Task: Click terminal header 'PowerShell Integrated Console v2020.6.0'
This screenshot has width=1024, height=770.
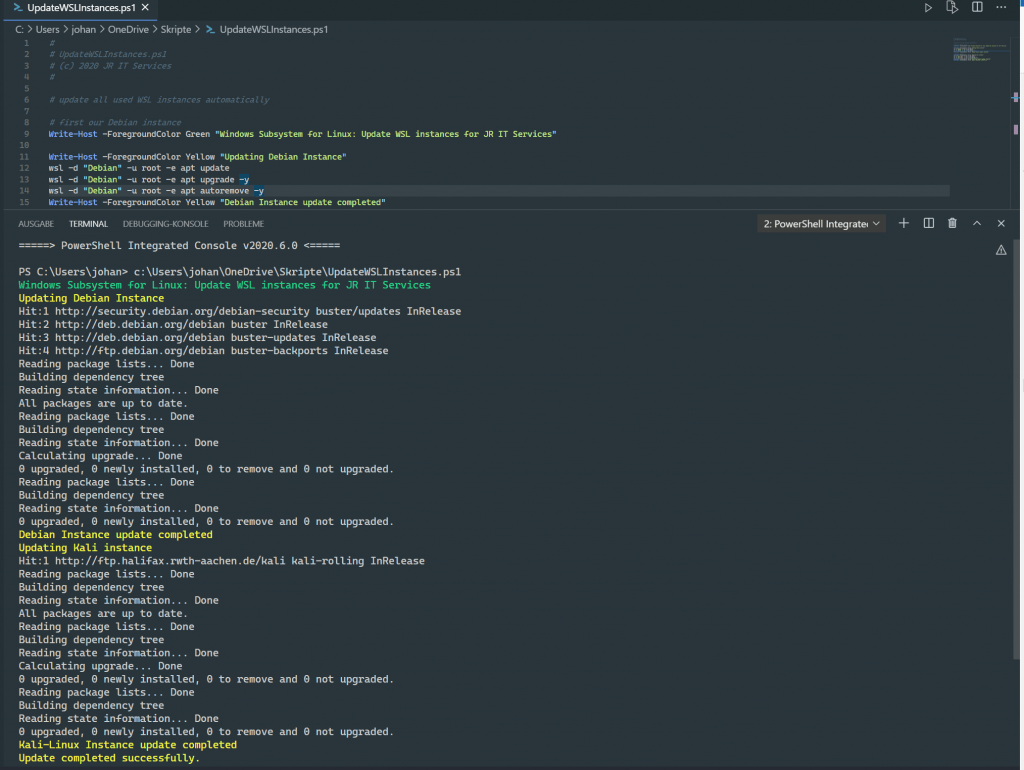Action: pos(179,246)
